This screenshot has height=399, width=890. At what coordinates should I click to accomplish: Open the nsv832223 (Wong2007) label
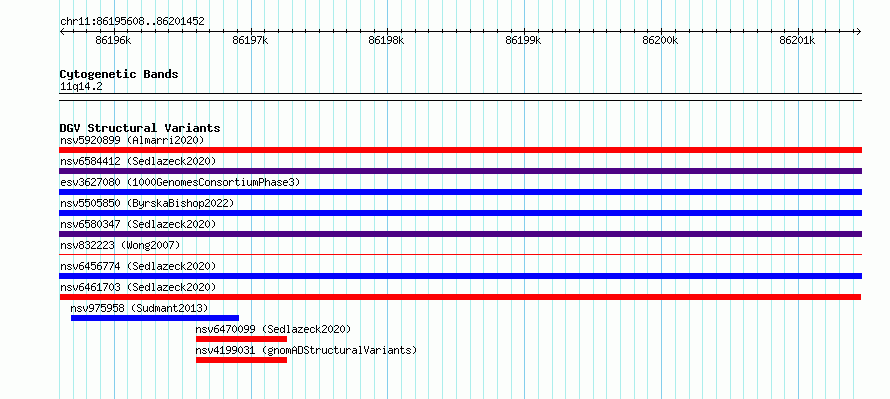tap(120, 245)
